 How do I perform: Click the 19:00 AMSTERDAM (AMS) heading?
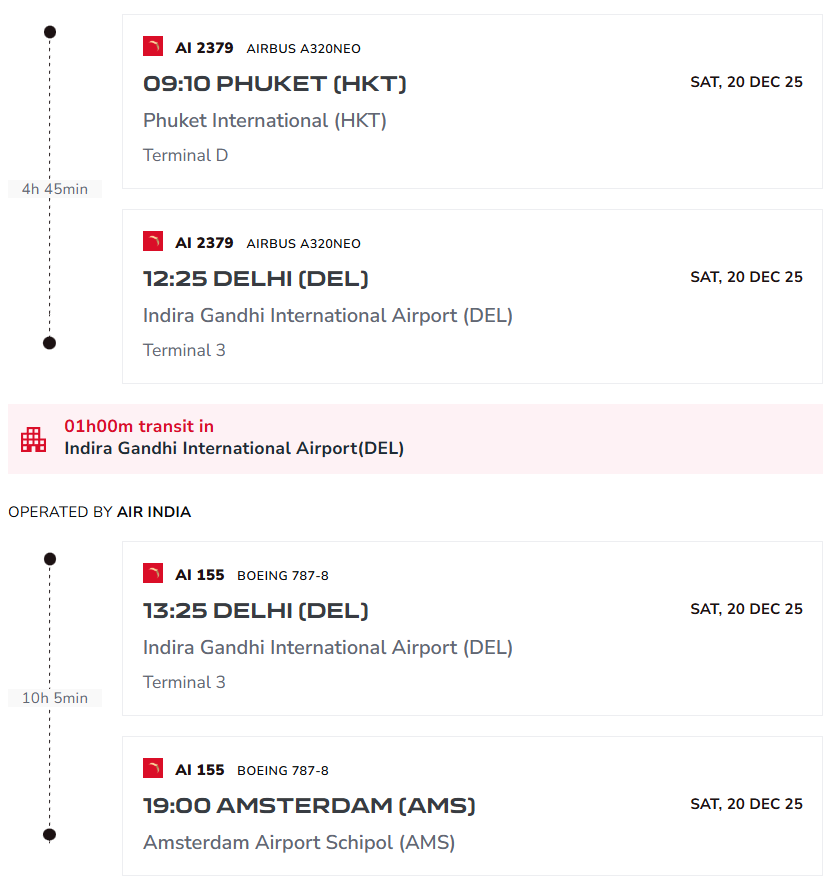click(309, 806)
